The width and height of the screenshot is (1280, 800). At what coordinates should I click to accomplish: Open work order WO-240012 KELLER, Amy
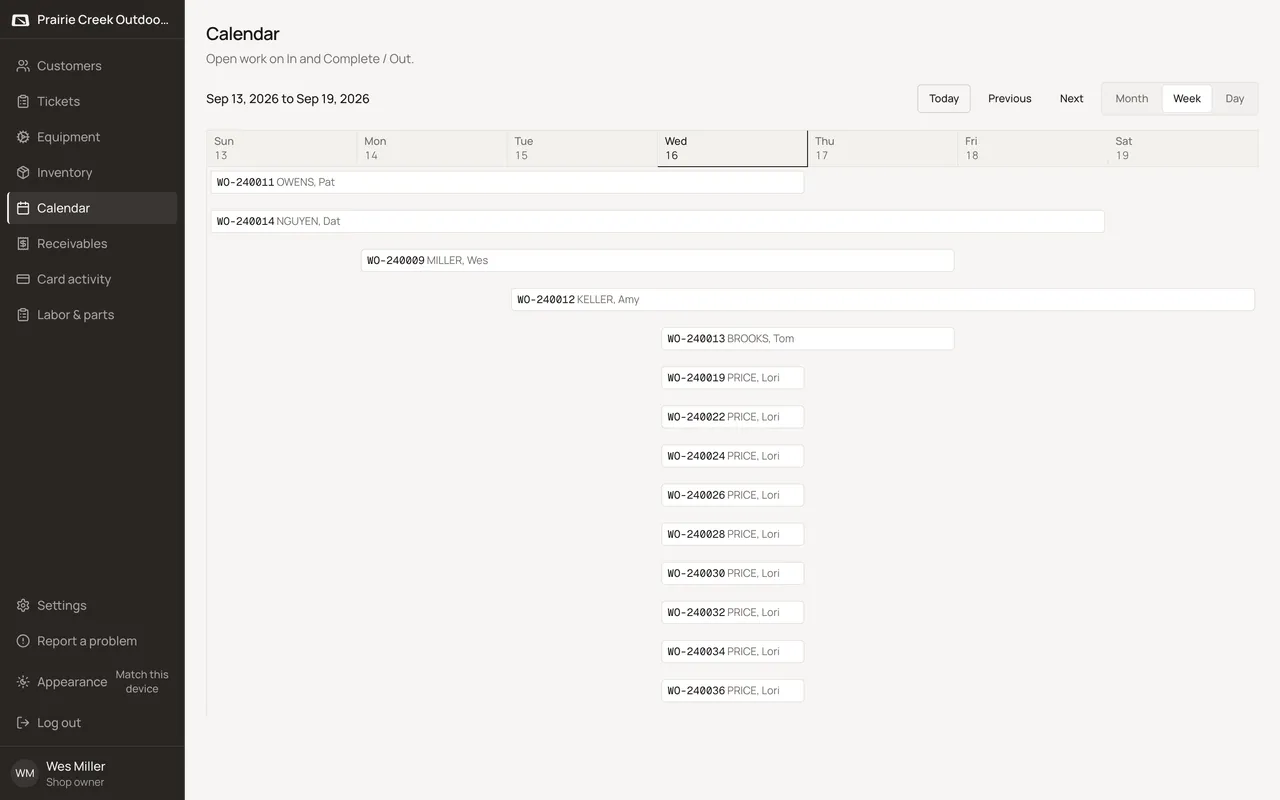[883, 299]
